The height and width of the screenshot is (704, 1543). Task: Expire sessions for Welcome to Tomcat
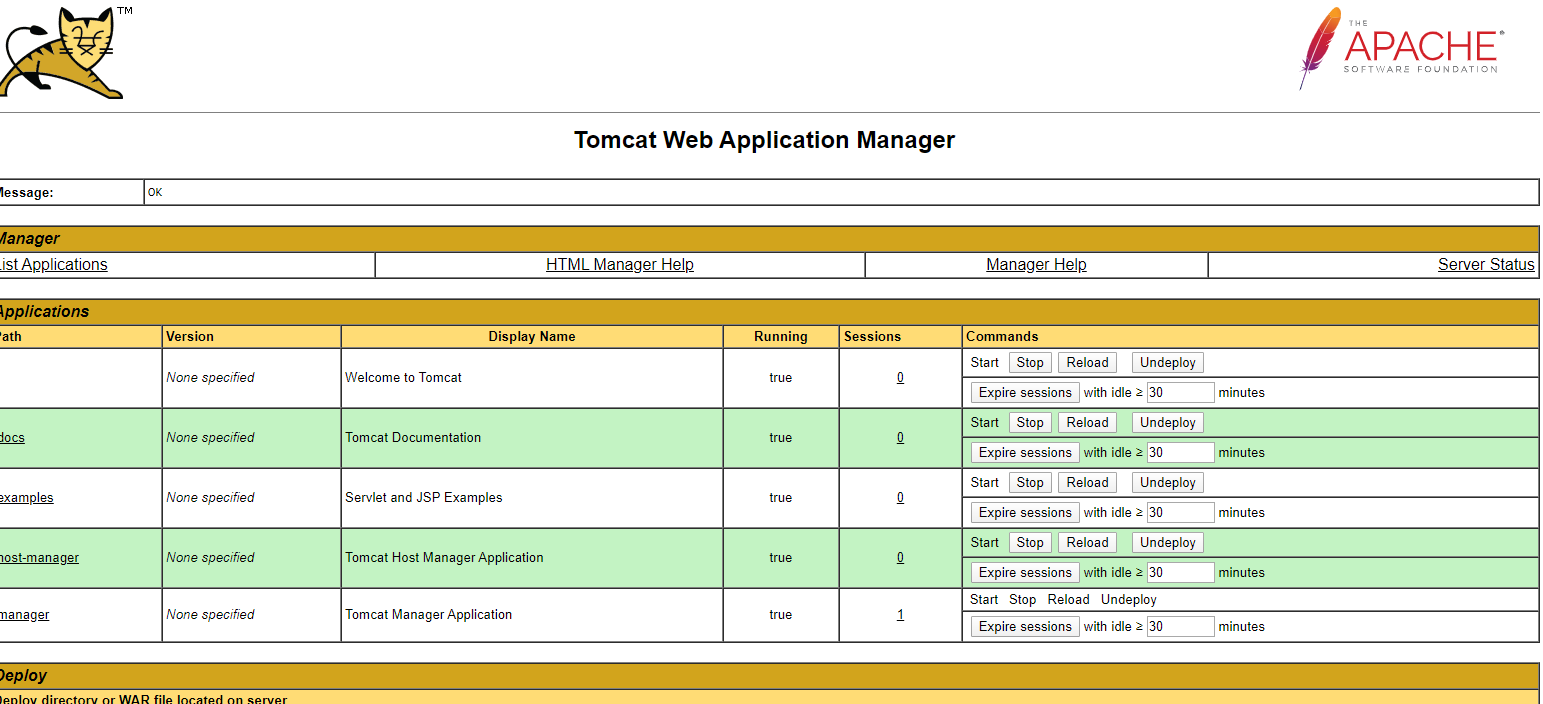[x=1025, y=393]
